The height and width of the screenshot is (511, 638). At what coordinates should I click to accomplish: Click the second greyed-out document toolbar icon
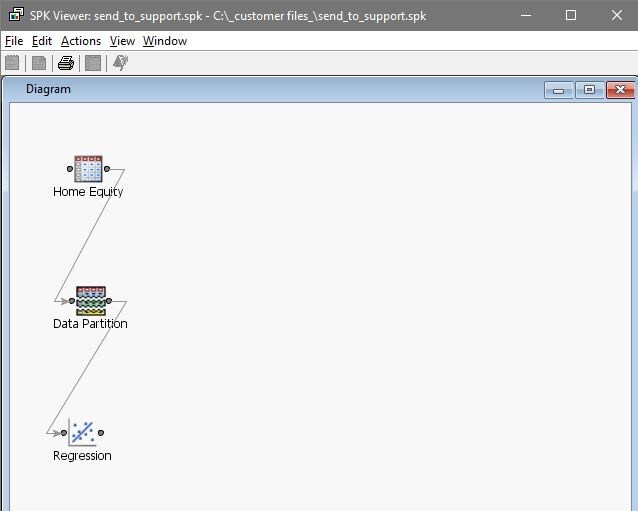(39, 63)
